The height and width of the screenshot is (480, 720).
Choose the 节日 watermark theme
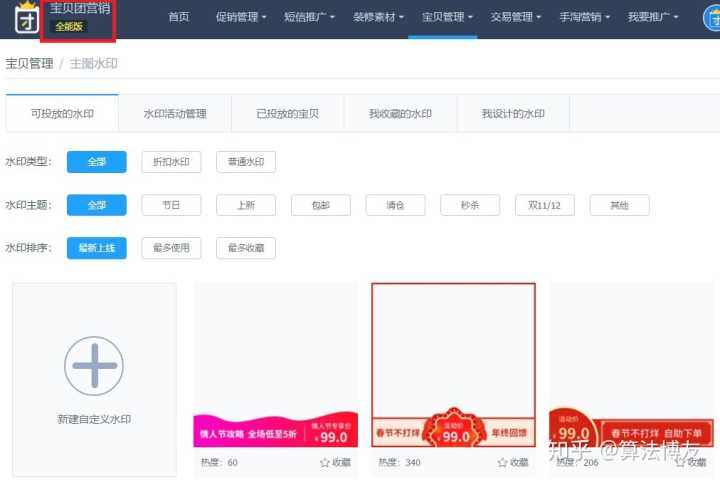coord(171,205)
